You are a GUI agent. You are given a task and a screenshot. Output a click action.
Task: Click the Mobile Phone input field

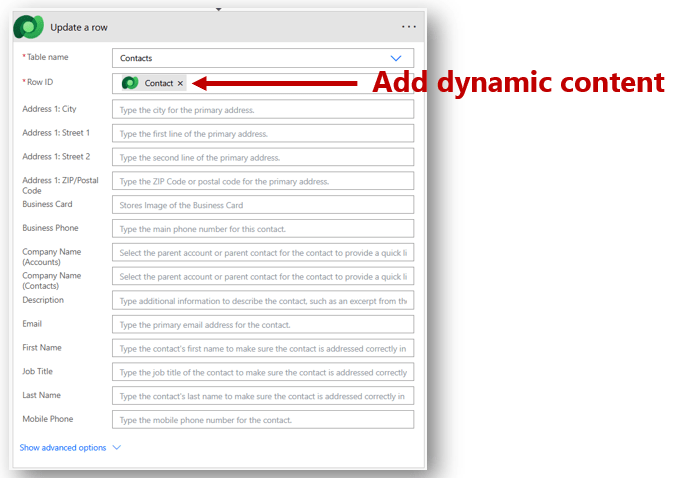tap(263, 420)
